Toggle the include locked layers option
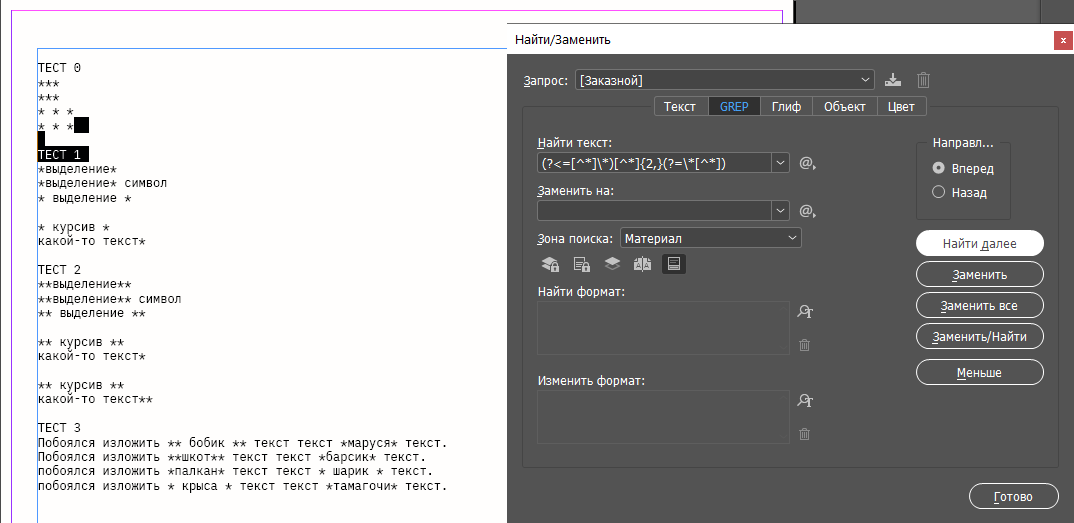Image resolution: width=1074 pixels, height=523 pixels. coord(550,264)
